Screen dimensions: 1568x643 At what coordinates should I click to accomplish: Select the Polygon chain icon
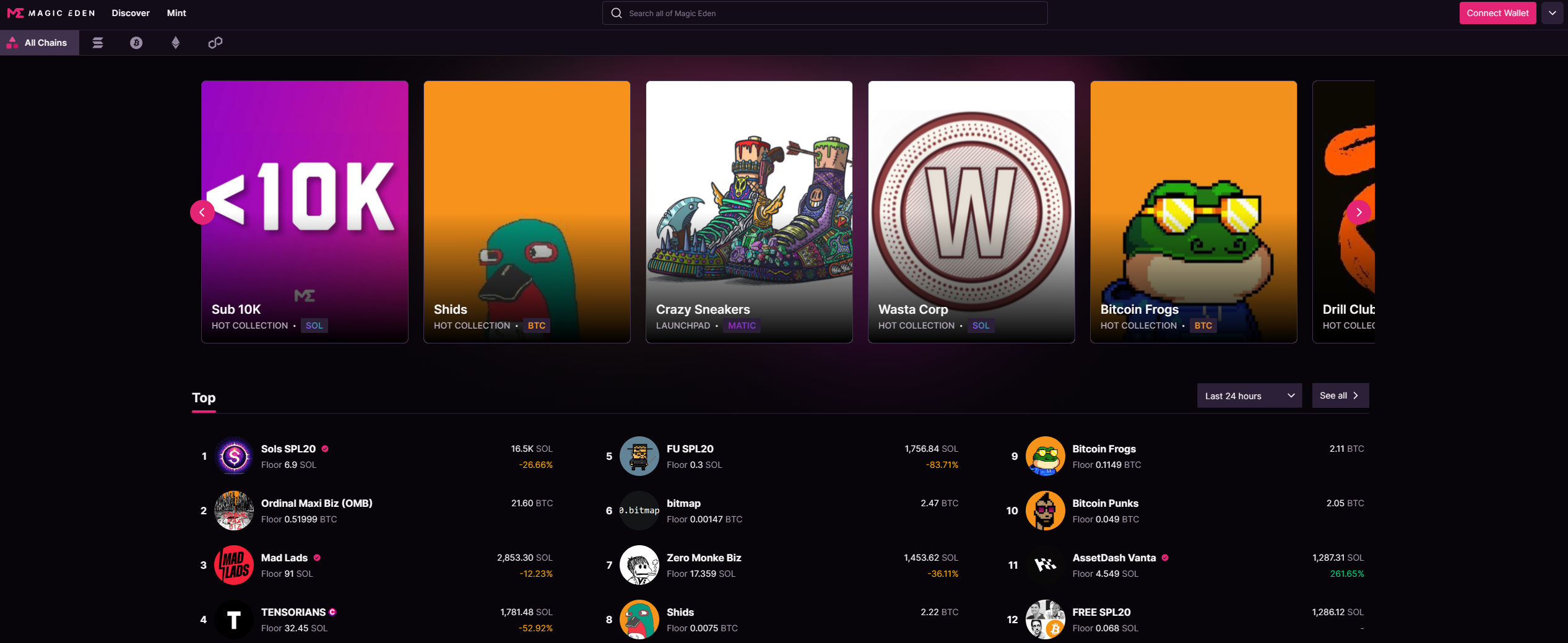click(x=215, y=43)
